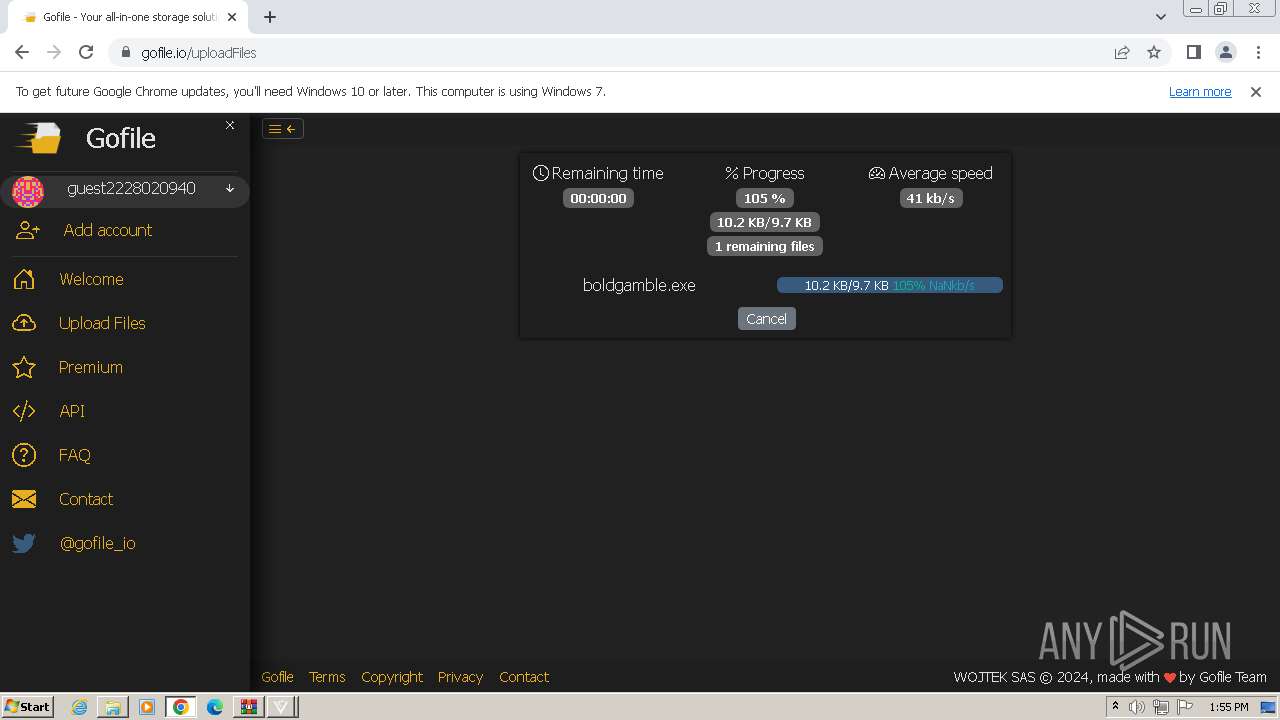Click the Contact envelope icon in the sidebar

tap(24, 499)
